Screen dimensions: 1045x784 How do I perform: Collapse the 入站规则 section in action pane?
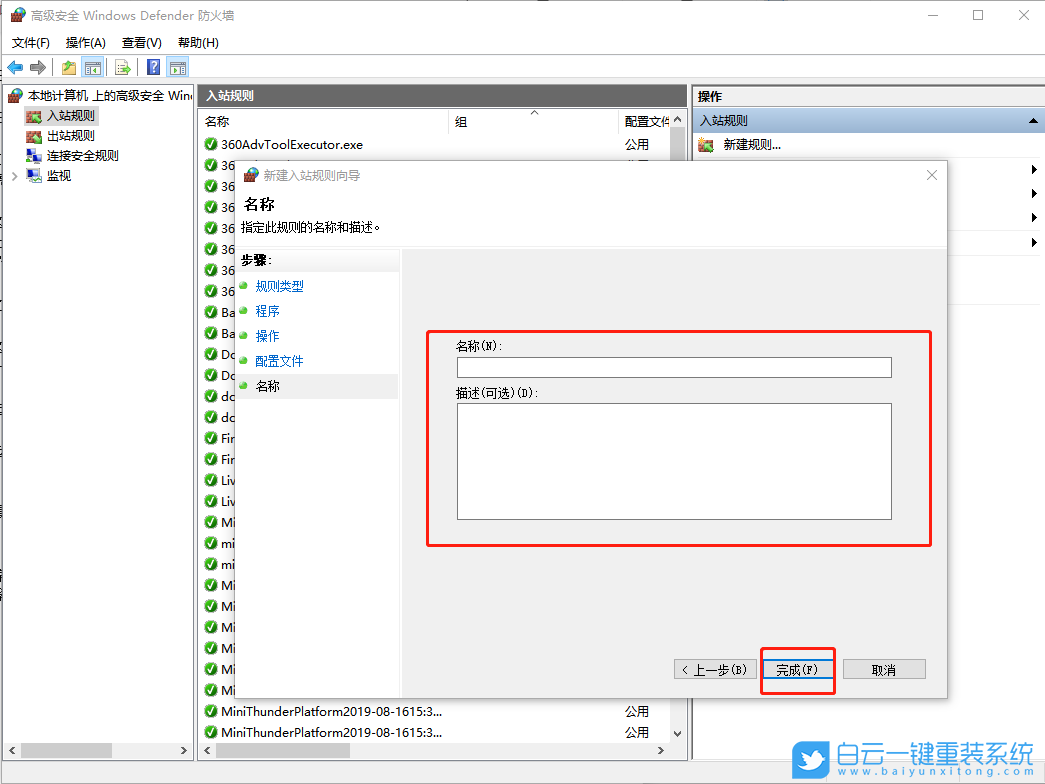click(1032, 120)
